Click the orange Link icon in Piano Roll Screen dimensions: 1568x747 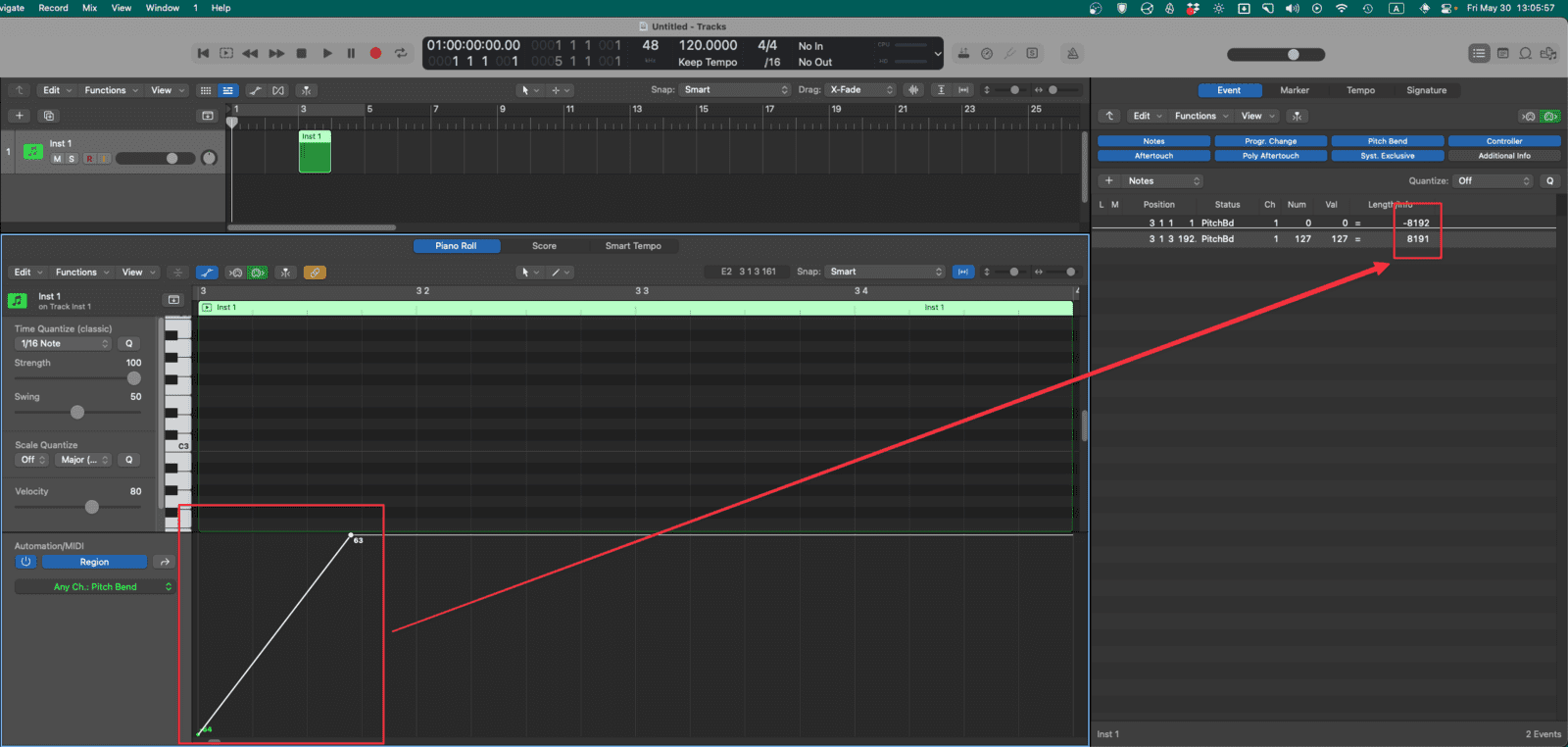315,273
